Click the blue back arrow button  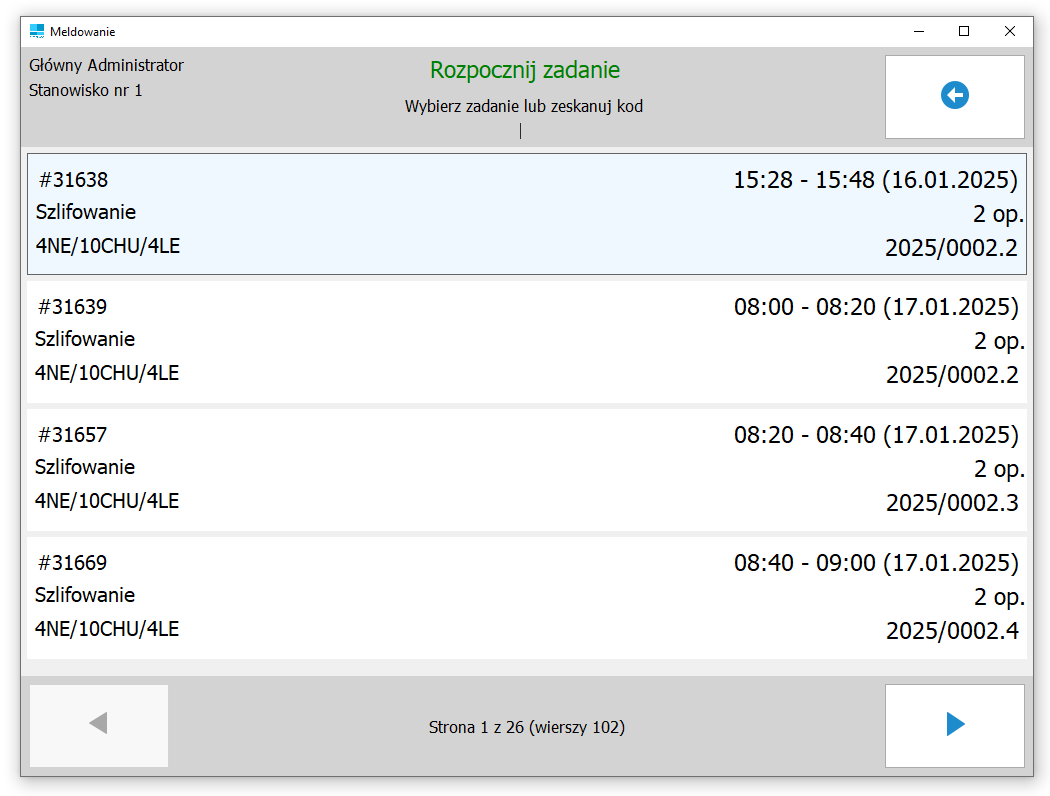(x=954, y=96)
